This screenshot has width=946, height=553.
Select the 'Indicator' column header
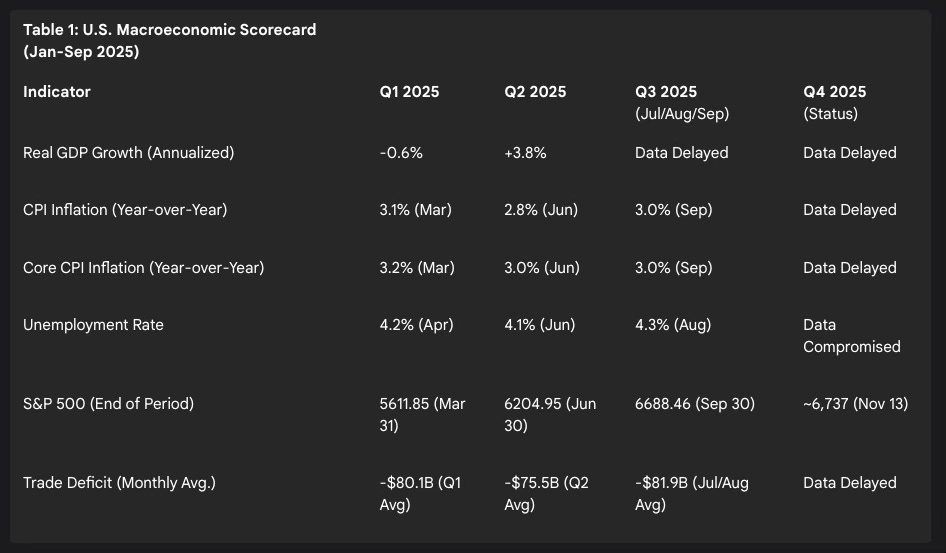pyautogui.click(x=57, y=92)
